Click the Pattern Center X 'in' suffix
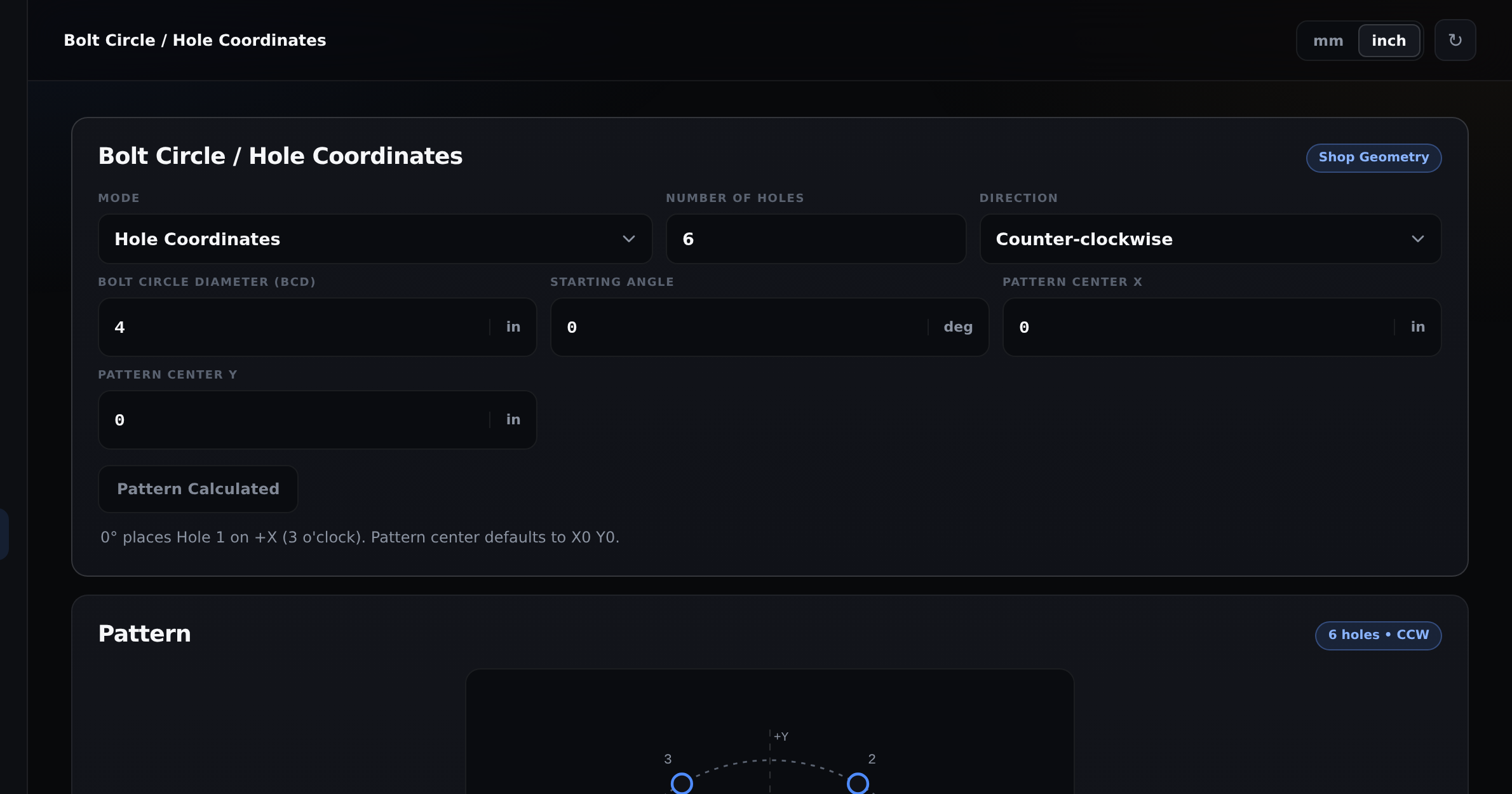The height and width of the screenshot is (794, 1512). (1417, 327)
